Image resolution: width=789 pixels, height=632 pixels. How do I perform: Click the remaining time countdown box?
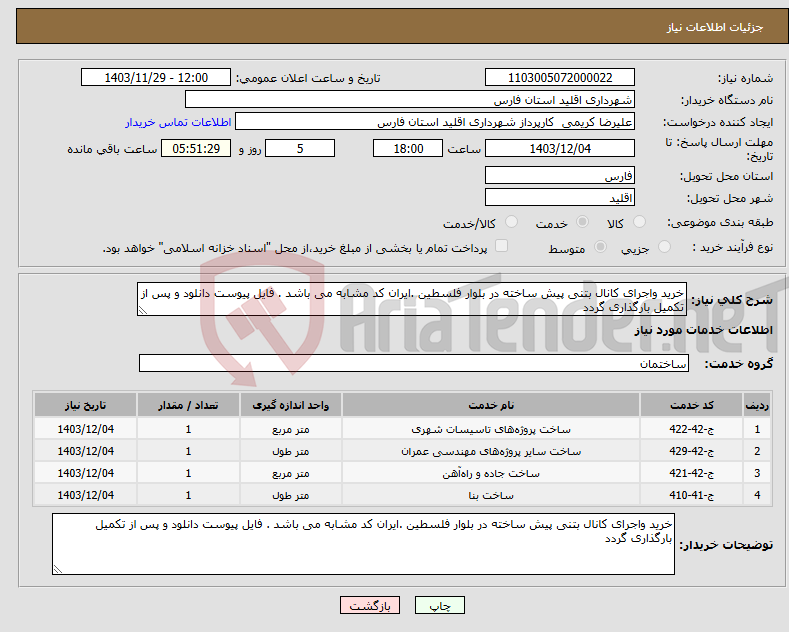click(200, 149)
